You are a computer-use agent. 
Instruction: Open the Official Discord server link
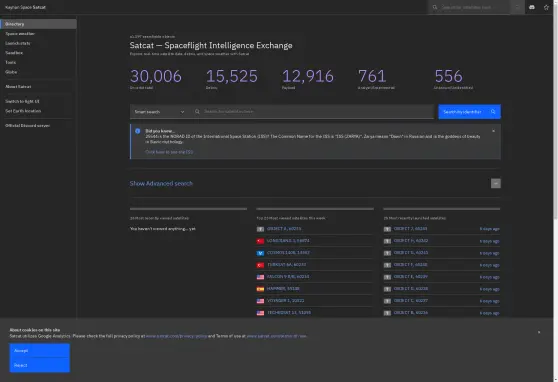[27, 126]
